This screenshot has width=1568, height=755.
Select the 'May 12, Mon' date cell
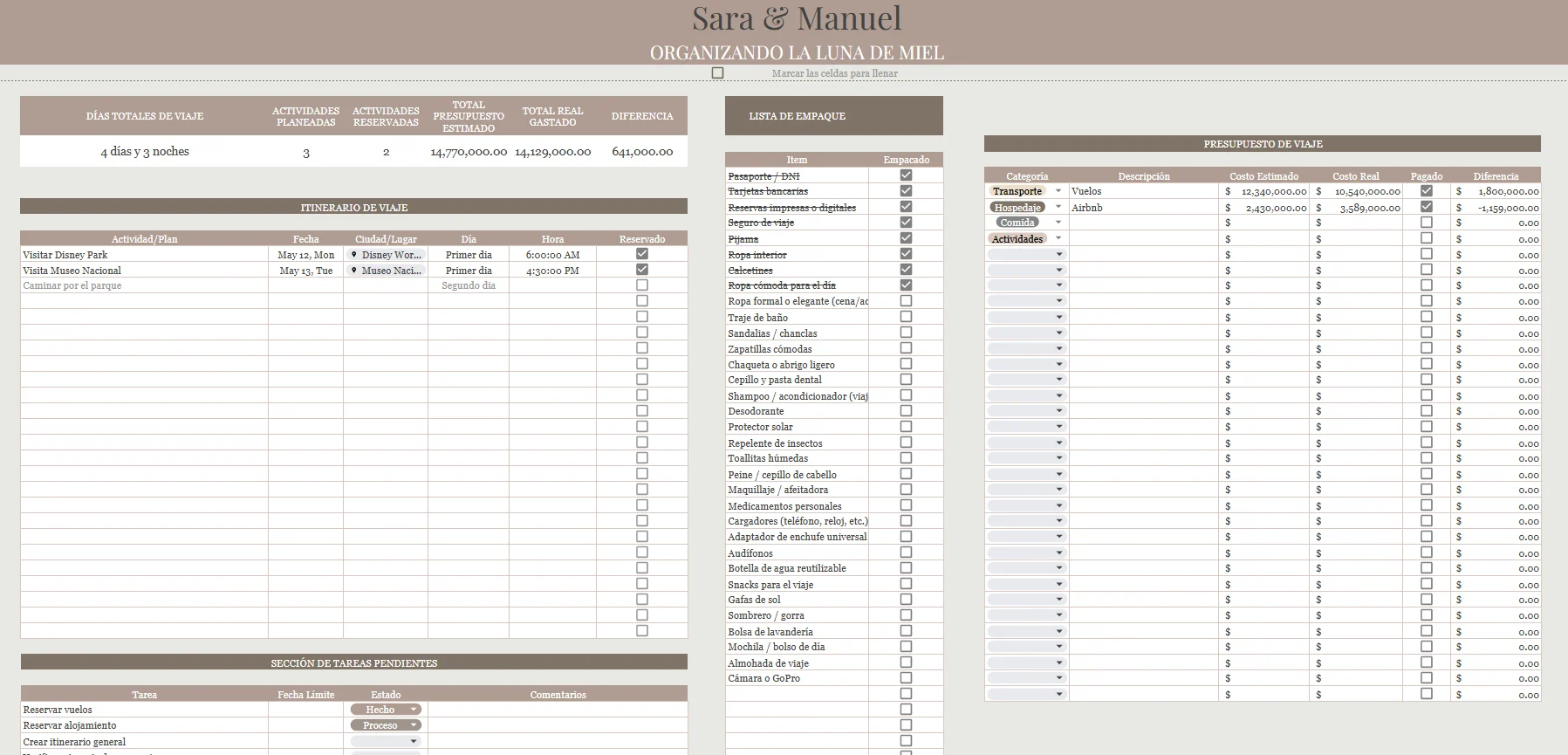click(x=305, y=255)
